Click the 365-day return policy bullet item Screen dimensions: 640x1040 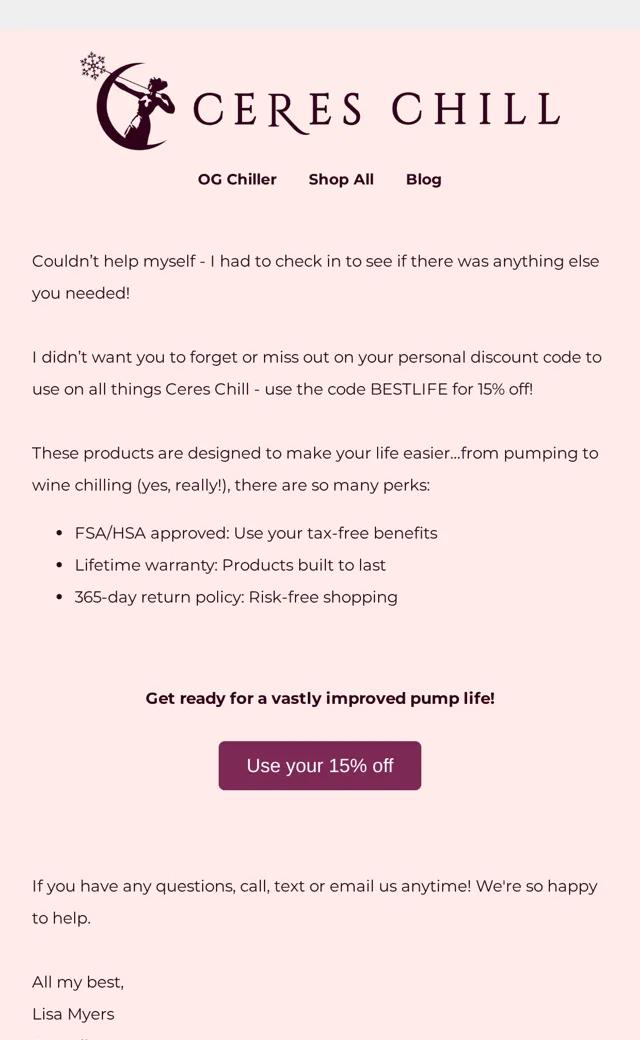pyautogui.click(x=236, y=597)
